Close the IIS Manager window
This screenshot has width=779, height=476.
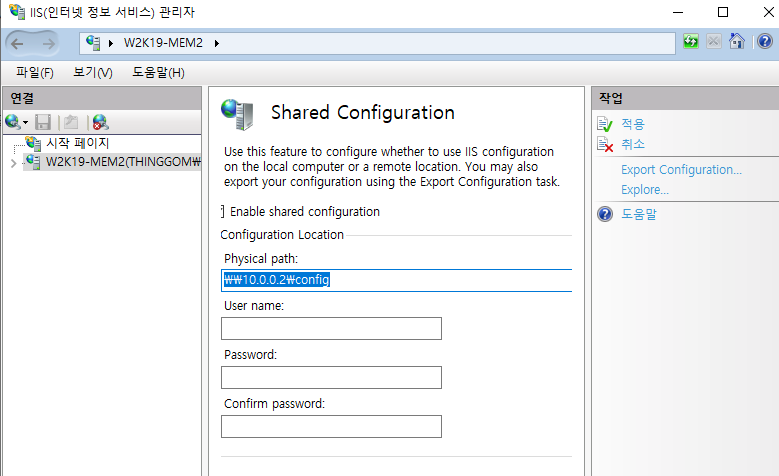tap(768, 12)
